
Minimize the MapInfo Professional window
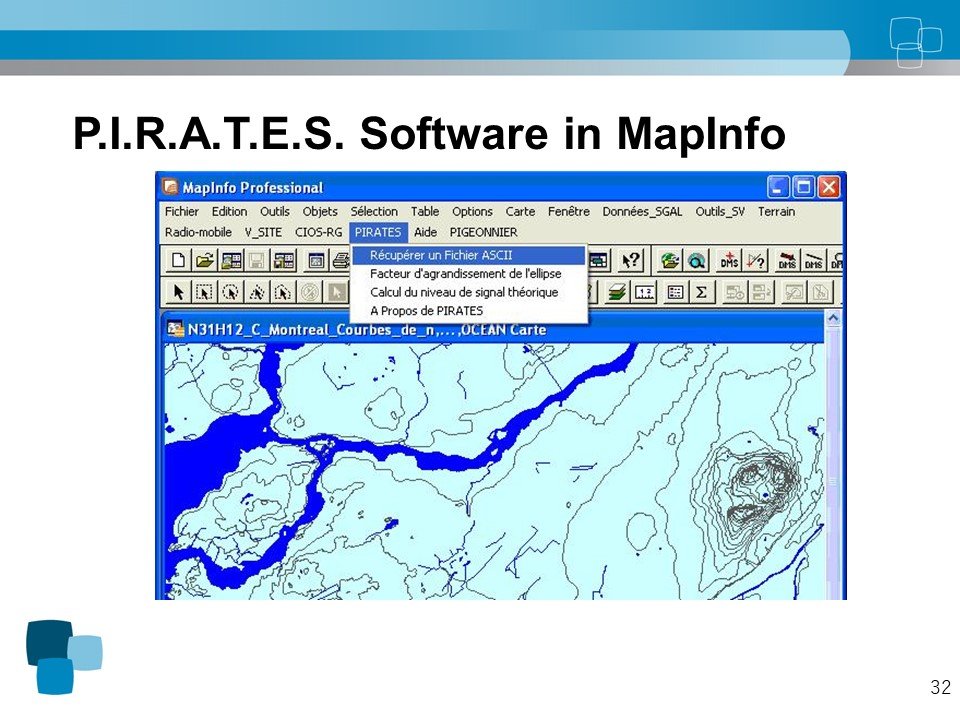coord(778,187)
